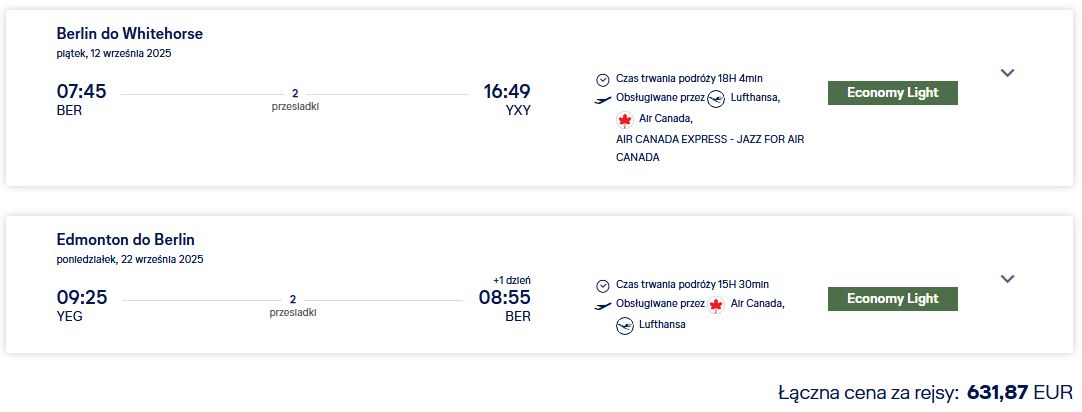The width and height of the screenshot is (1082, 412).
Task: Click the Air Canada maple leaf logo in return flight
Action: coord(716,304)
